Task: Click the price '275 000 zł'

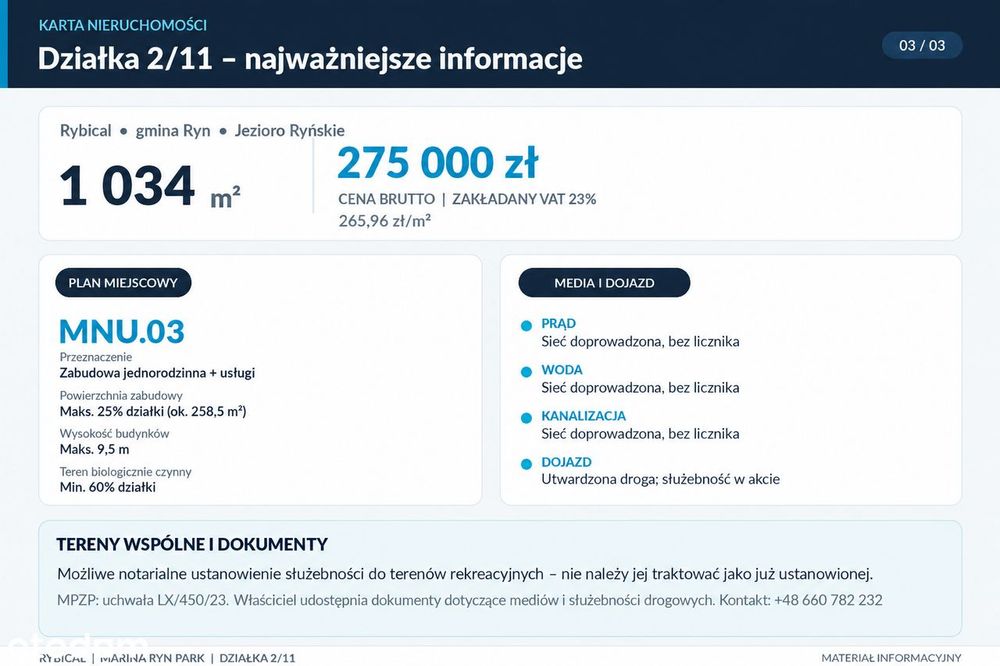Action: click(x=438, y=162)
